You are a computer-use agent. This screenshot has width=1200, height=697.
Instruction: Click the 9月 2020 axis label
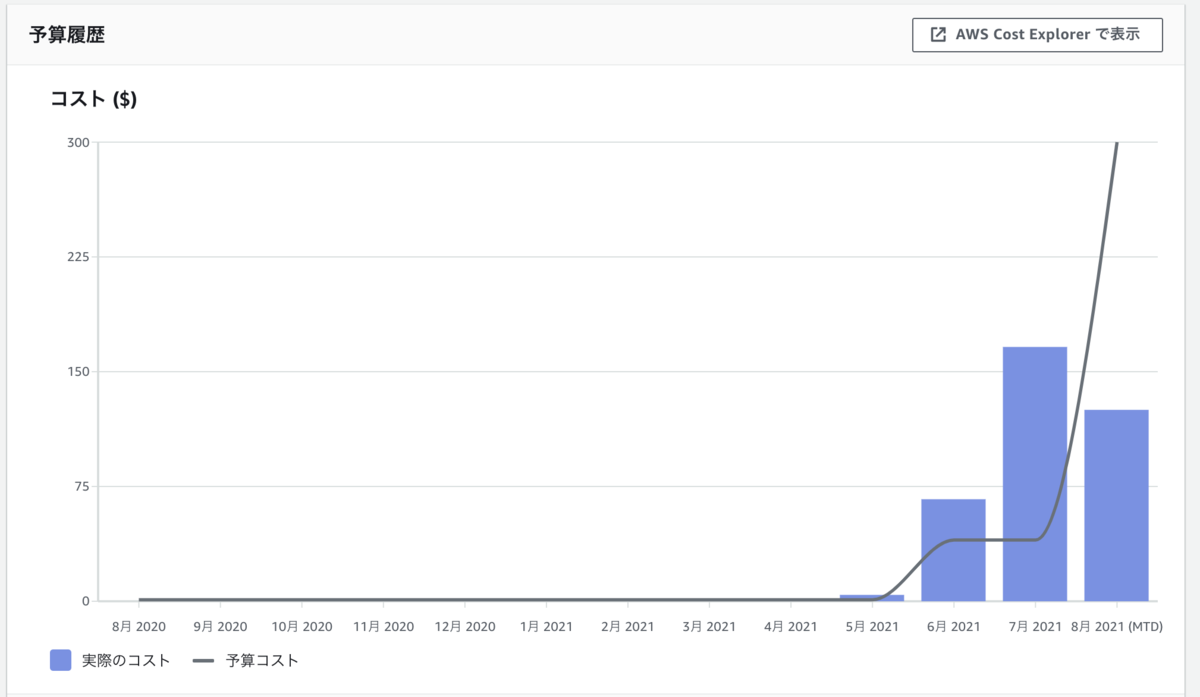[220, 627]
